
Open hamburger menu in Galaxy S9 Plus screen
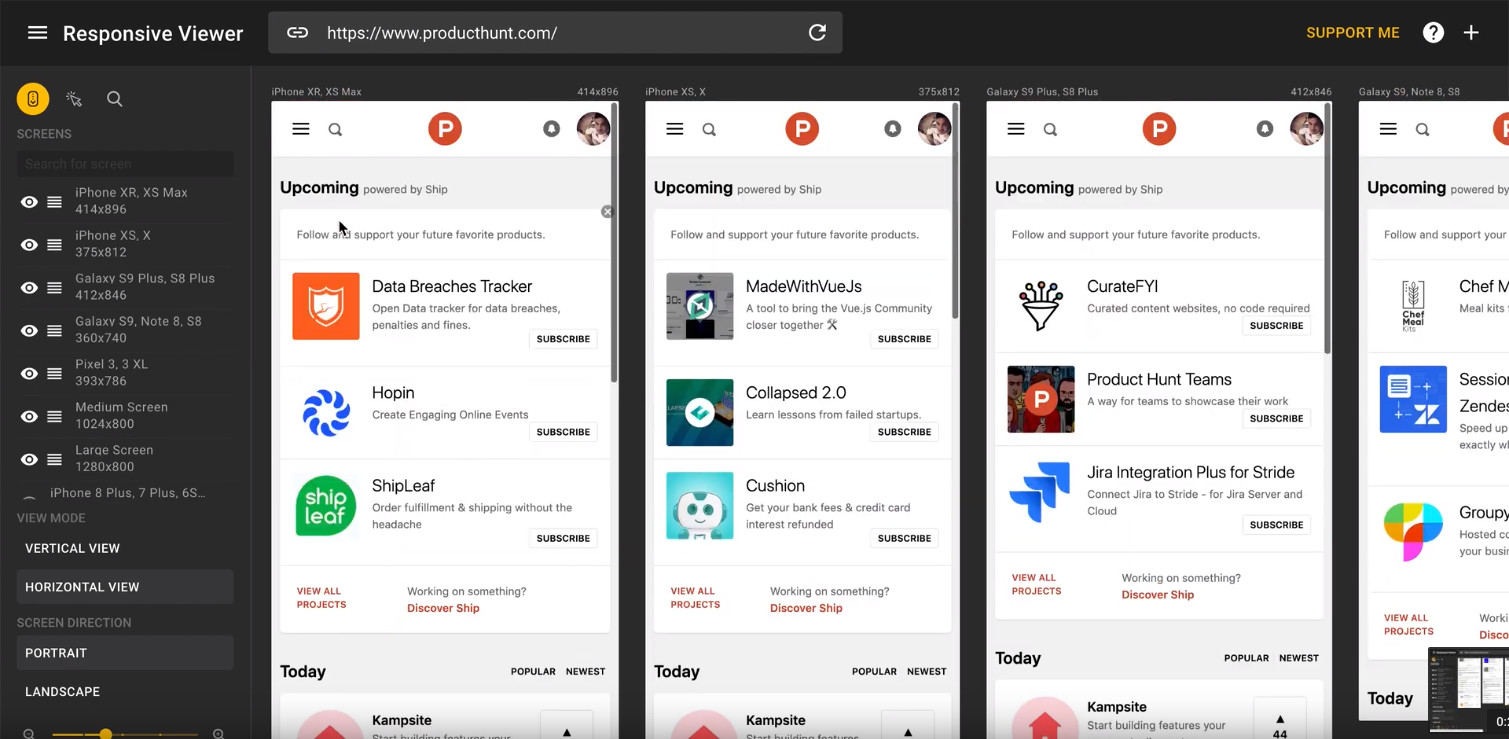tap(1016, 129)
